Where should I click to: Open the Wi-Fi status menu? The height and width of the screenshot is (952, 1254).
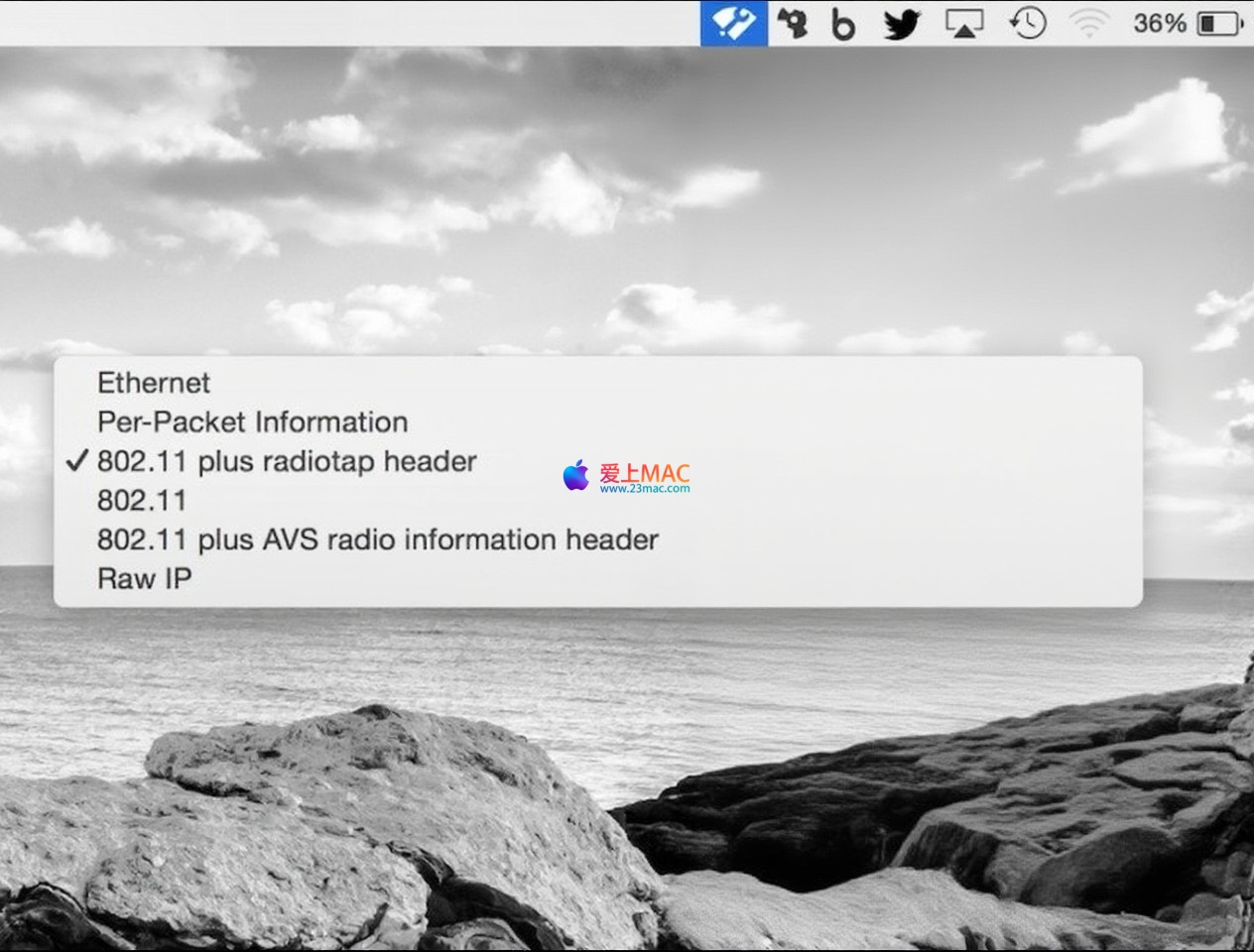1088,23
